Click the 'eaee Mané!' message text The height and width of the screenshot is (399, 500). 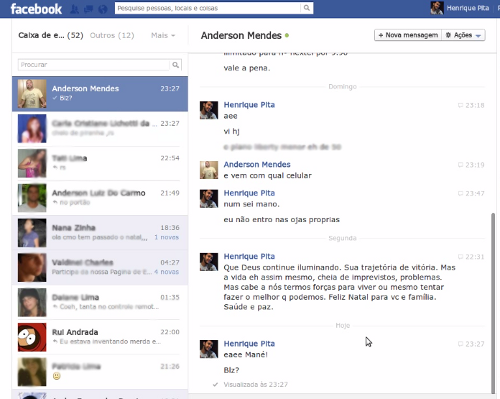[x=245, y=355]
